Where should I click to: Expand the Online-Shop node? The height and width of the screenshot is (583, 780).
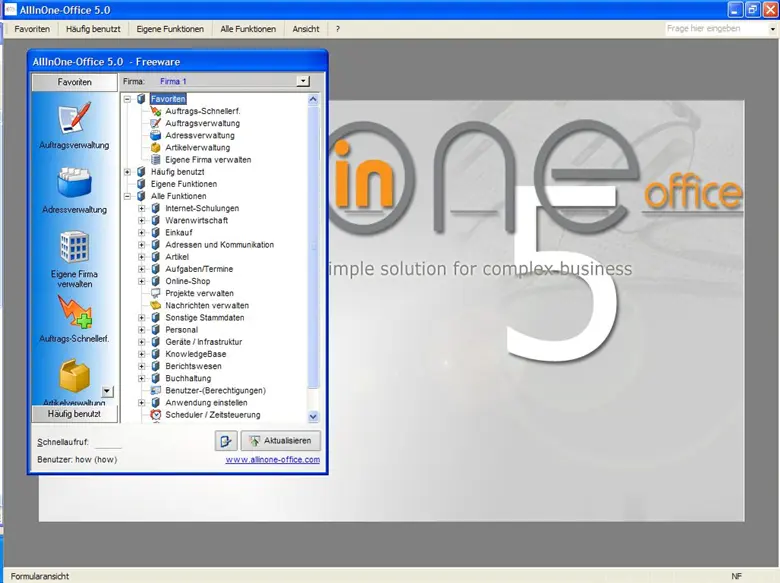click(x=142, y=282)
